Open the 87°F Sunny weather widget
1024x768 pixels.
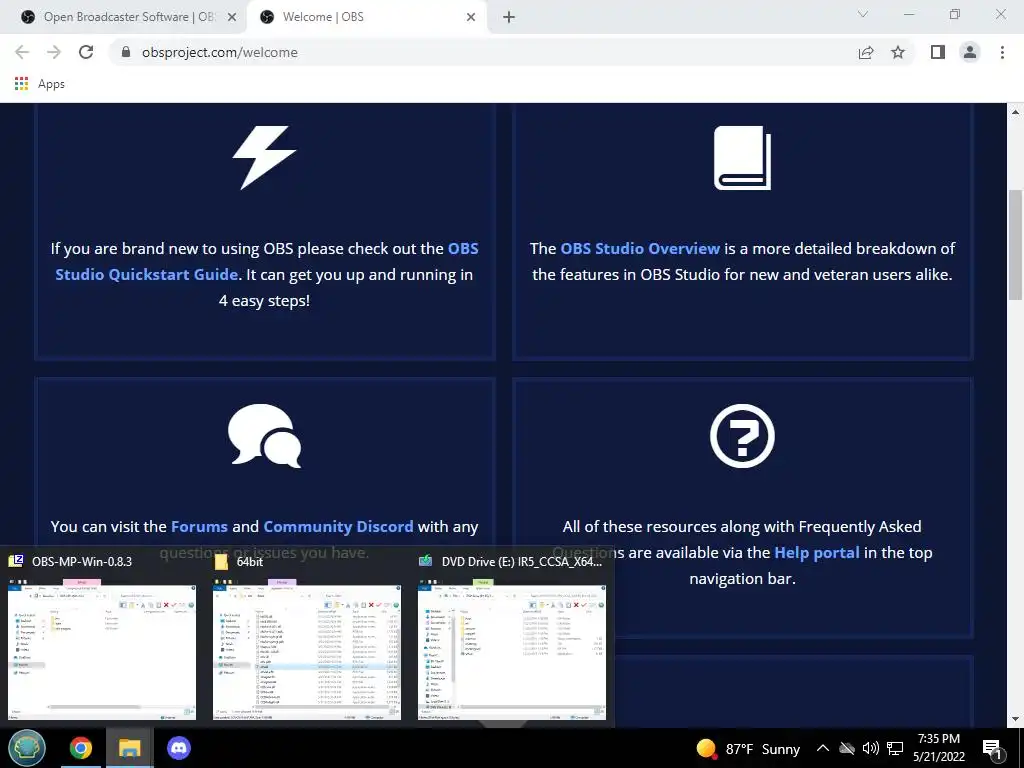point(748,748)
